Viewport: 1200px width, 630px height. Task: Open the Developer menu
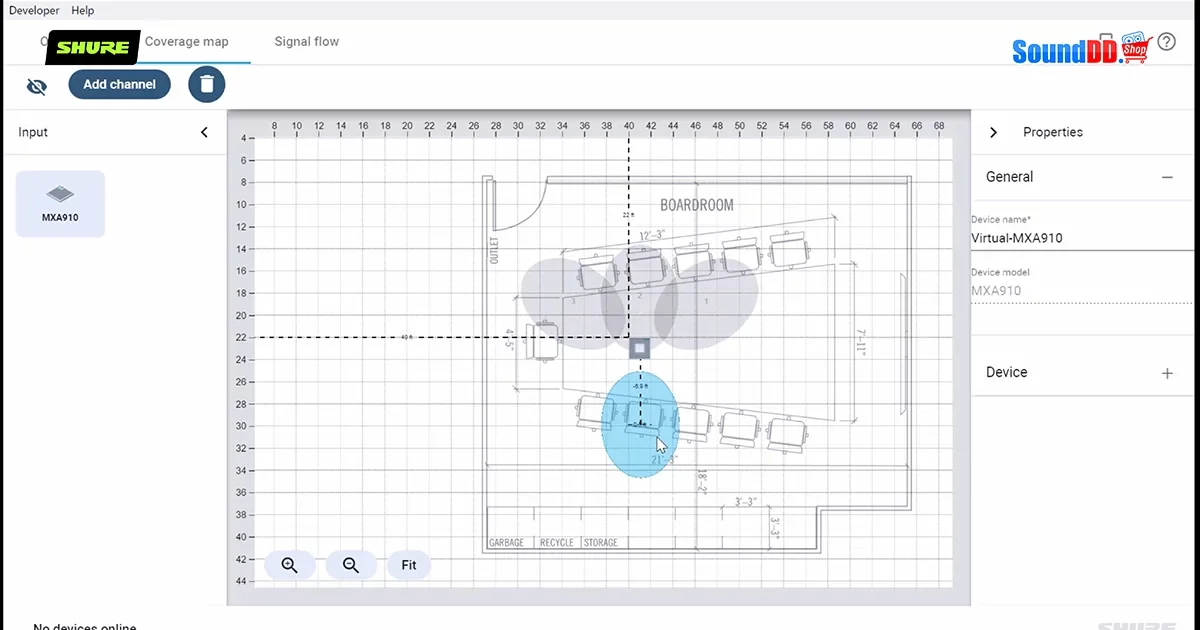coord(35,10)
